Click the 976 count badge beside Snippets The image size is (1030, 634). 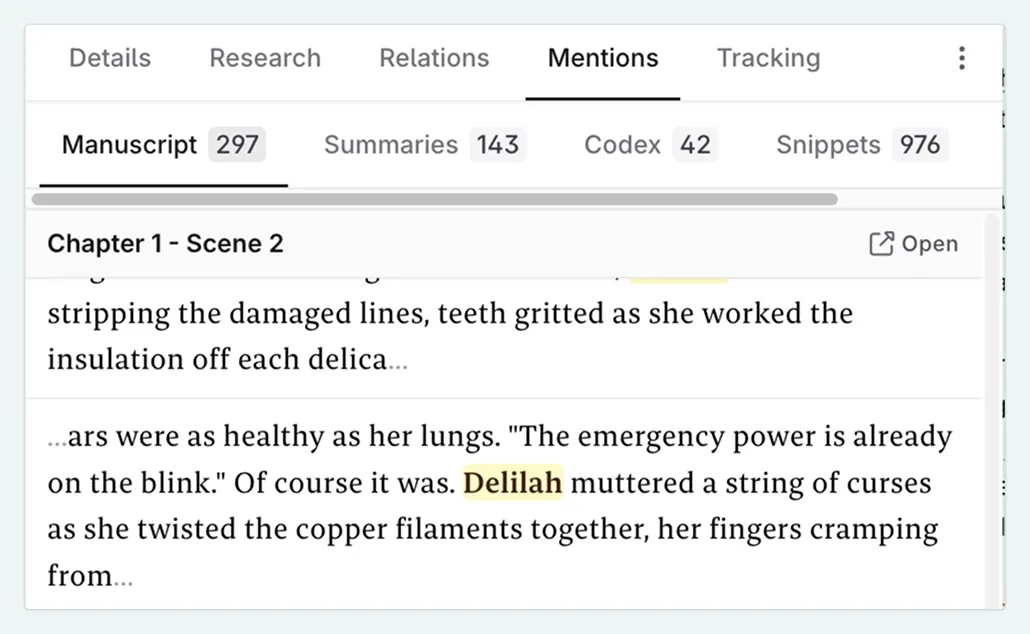click(x=919, y=145)
